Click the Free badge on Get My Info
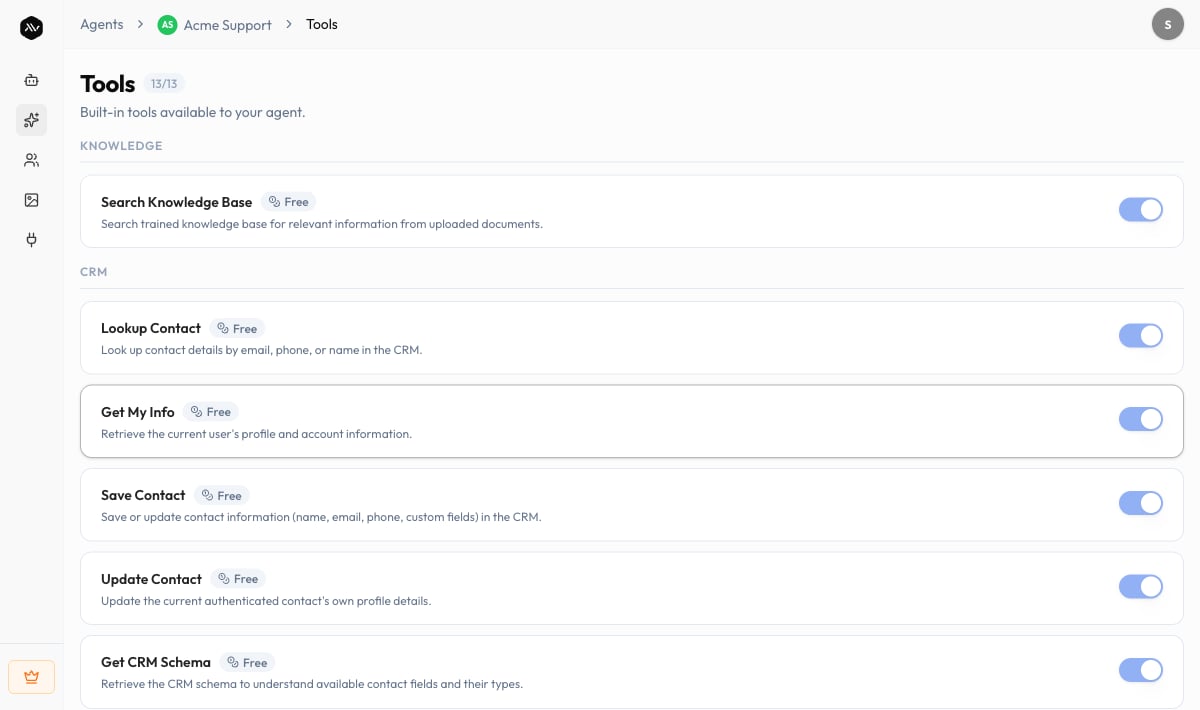The width and height of the screenshot is (1200, 710). pos(211,412)
